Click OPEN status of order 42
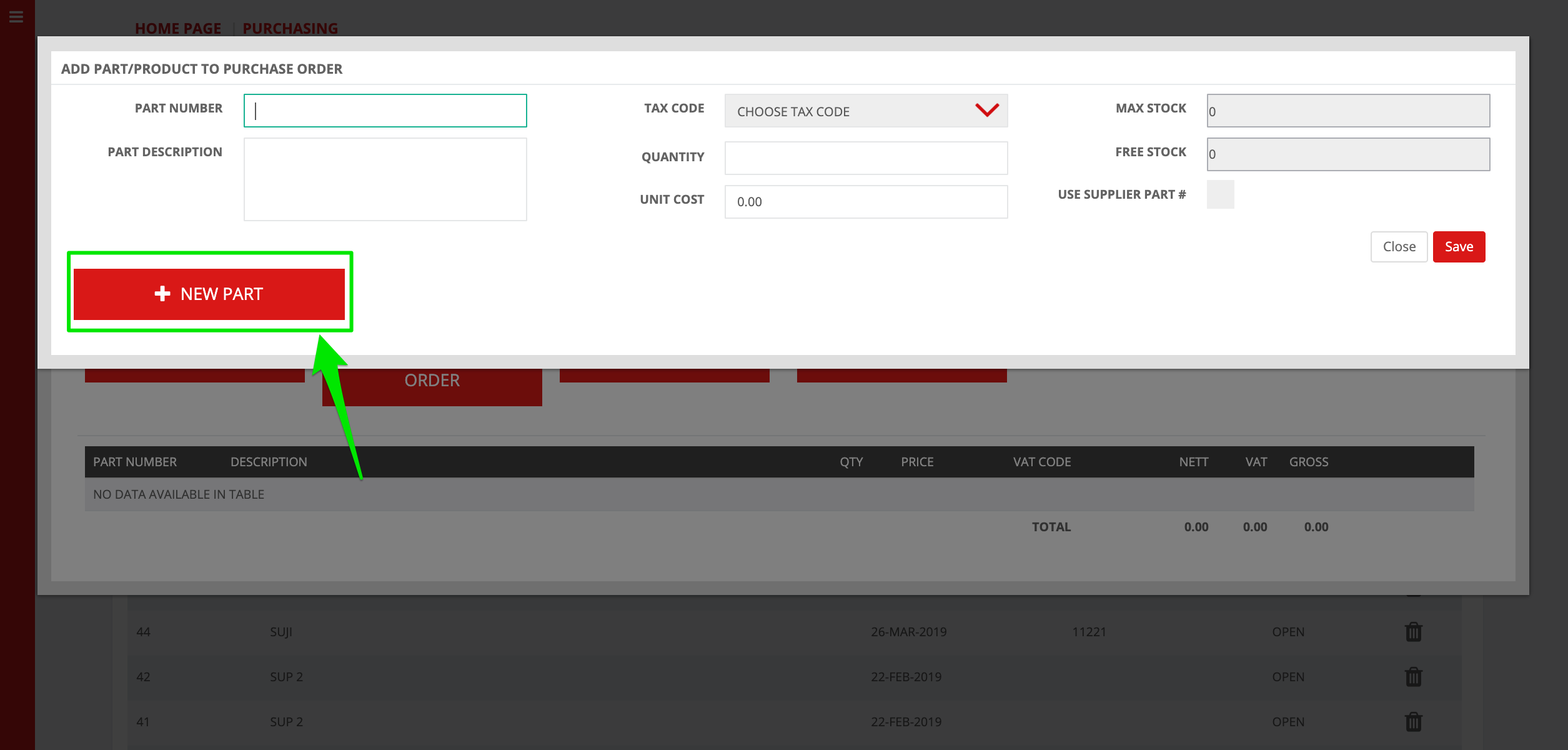The width and height of the screenshot is (1568, 750). pos(1288,677)
